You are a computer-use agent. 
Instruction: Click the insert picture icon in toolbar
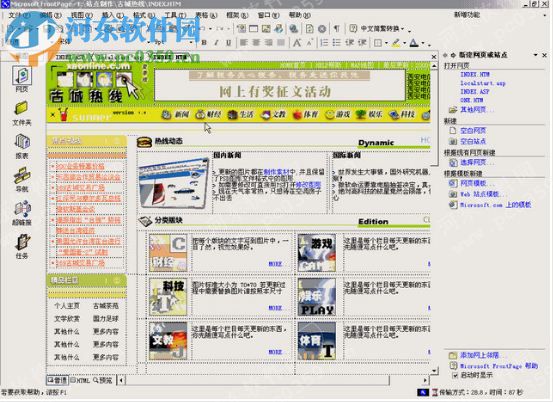point(266,28)
